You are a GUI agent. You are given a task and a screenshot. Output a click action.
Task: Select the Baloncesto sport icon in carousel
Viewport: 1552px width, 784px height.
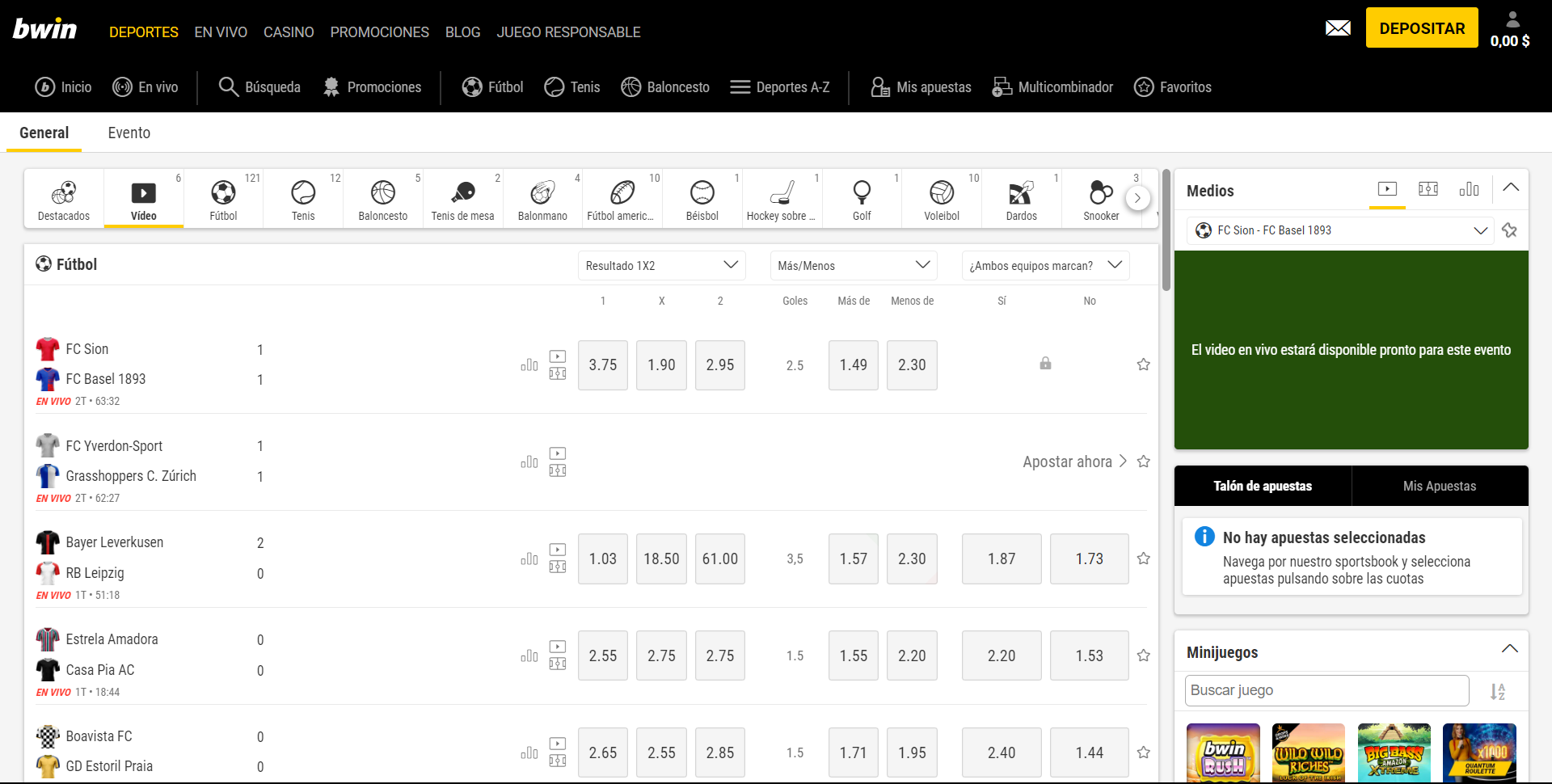pyautogui.click(x=383, y=199)
